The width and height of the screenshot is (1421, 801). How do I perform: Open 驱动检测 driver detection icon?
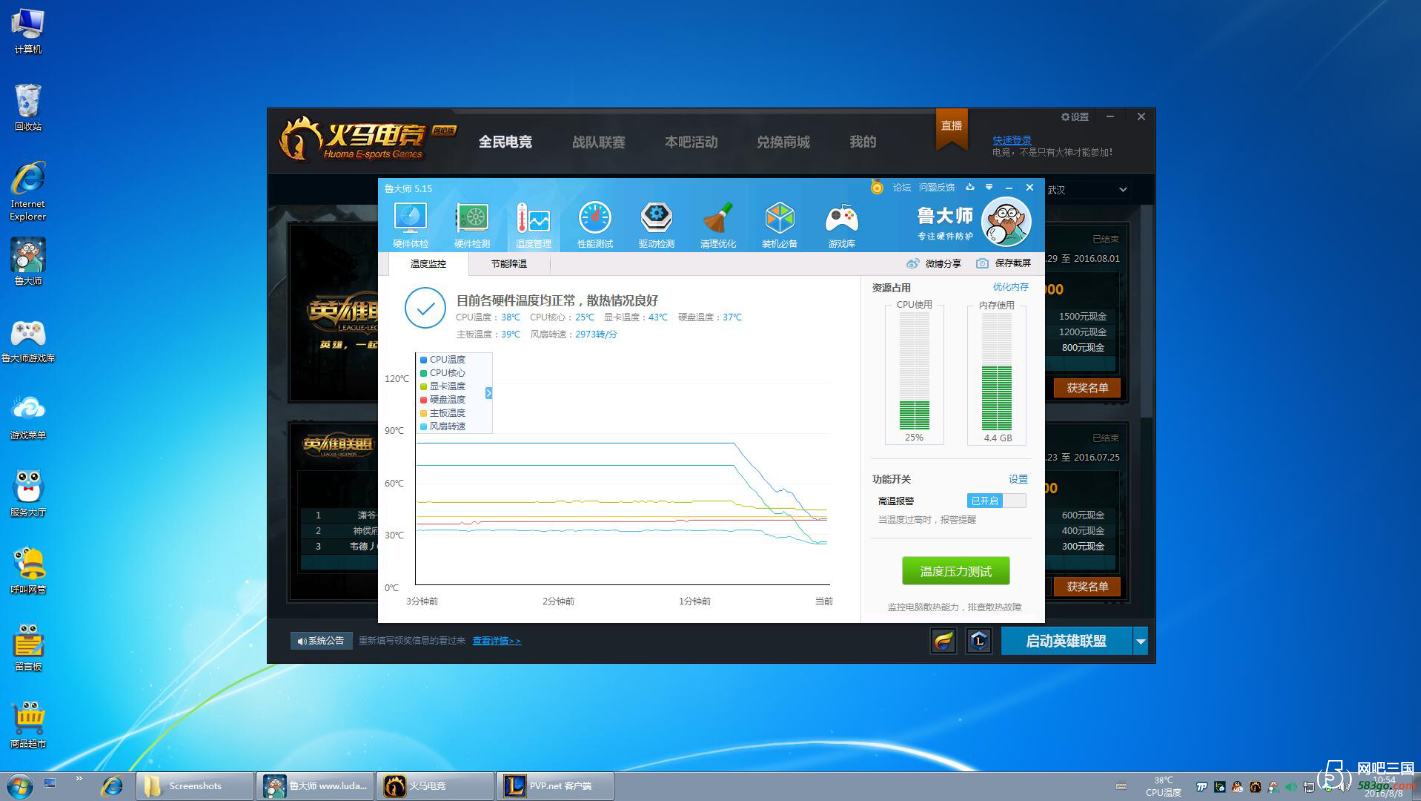click(656, 223)
